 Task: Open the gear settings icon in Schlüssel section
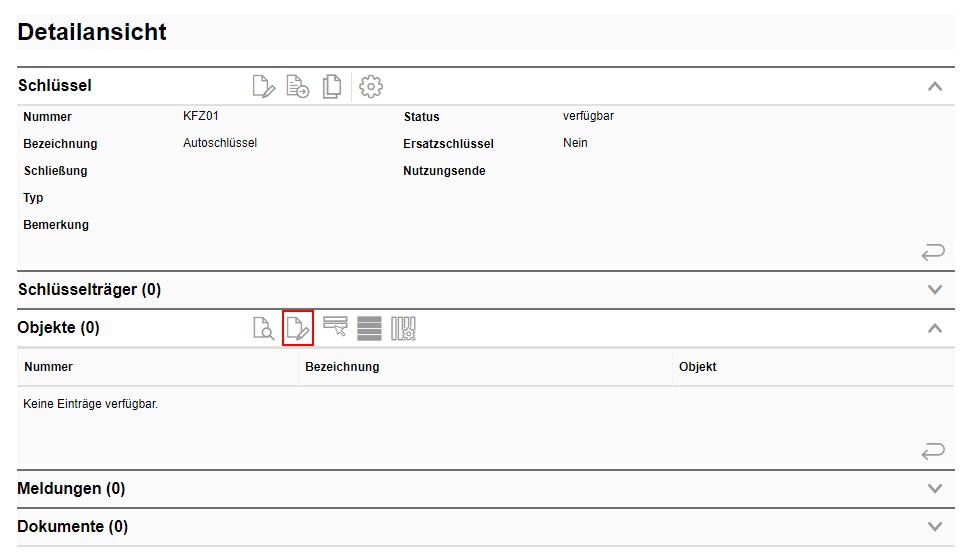click(371, 87)
